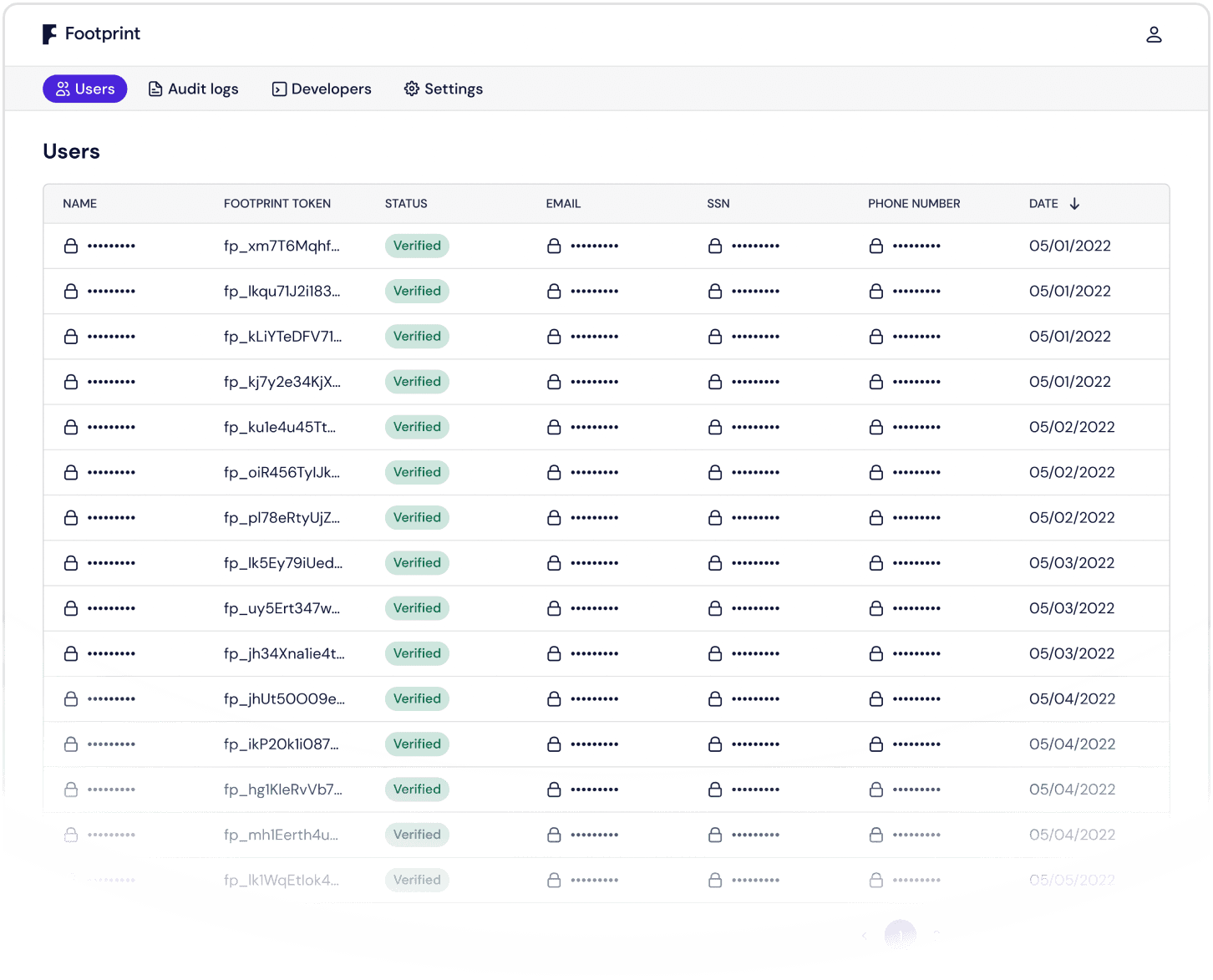Click the lock icon in first row's Name

pos(71,246)
